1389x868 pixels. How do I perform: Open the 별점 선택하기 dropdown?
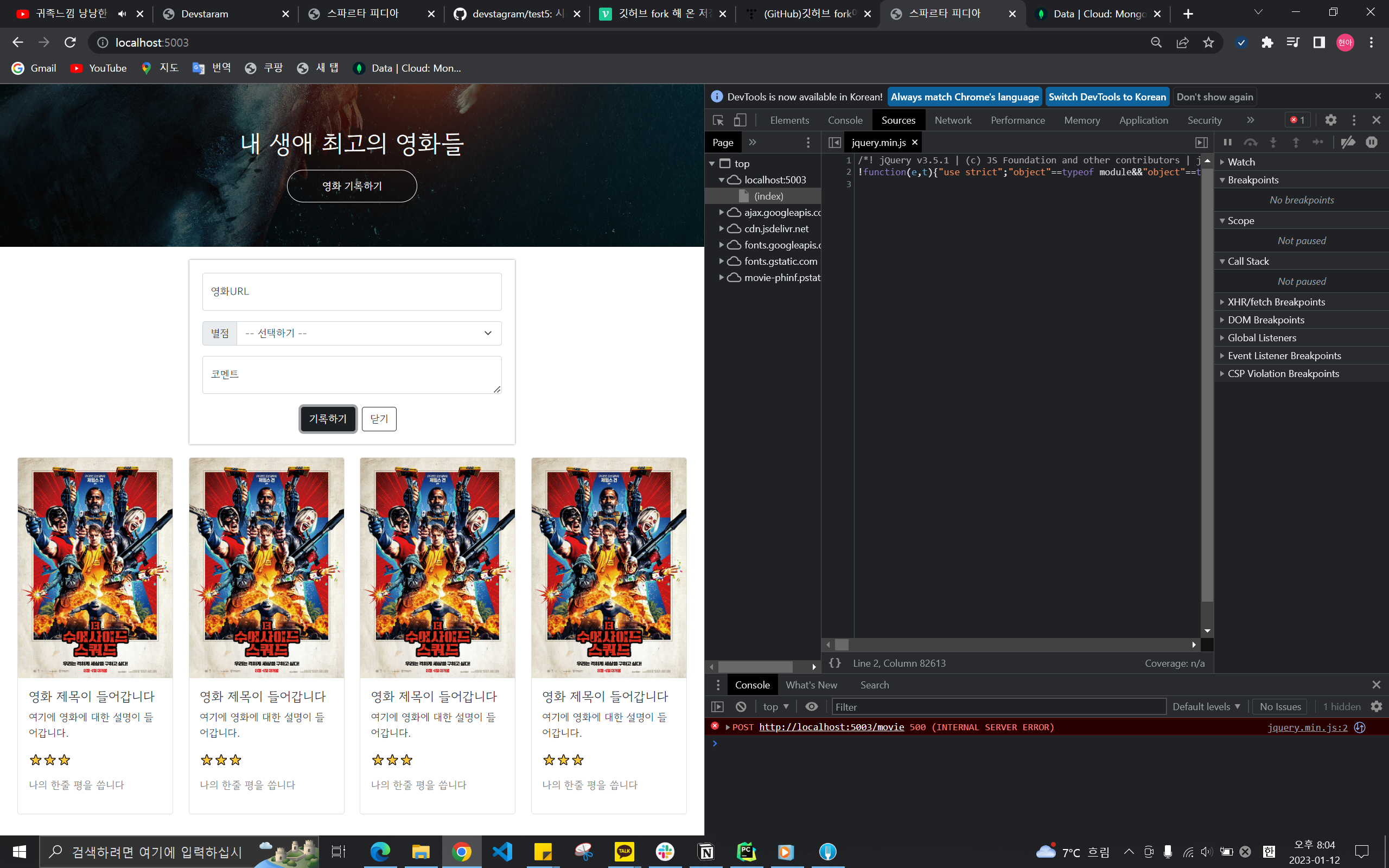point(369,333)
